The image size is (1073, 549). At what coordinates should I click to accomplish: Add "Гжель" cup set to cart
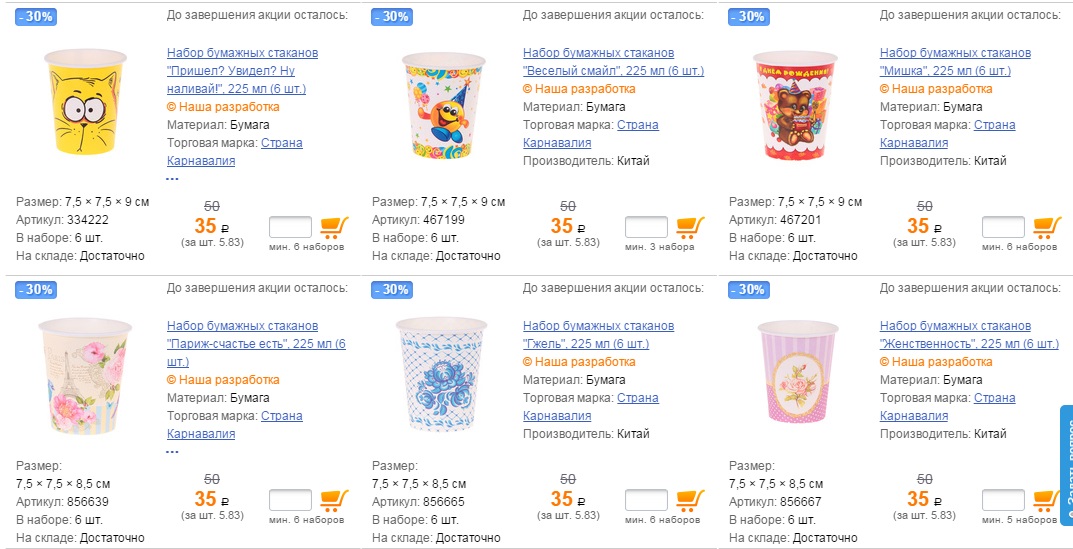click(691, 500)
